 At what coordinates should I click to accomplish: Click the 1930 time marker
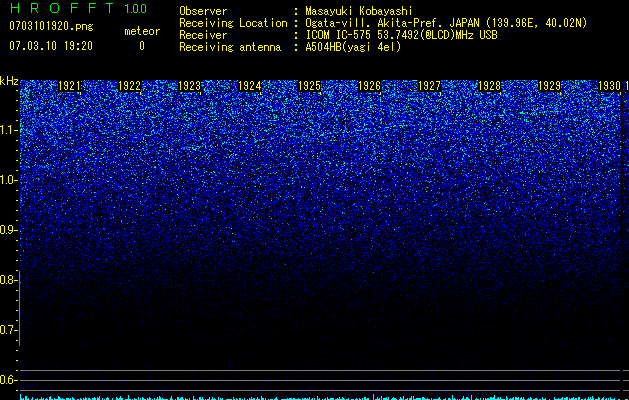click(x=610, y=86)
